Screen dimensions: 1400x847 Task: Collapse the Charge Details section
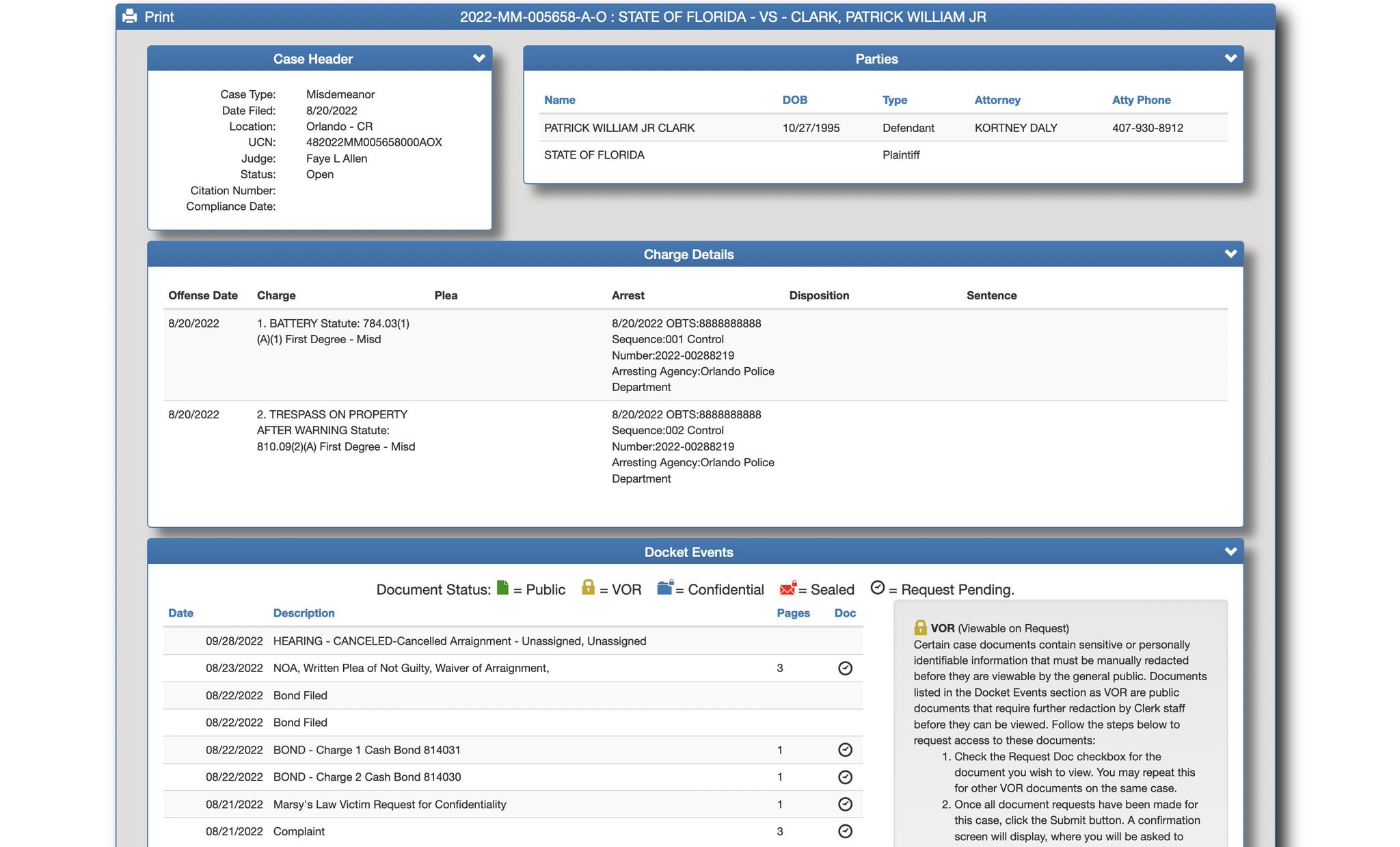click(1230, 254)
